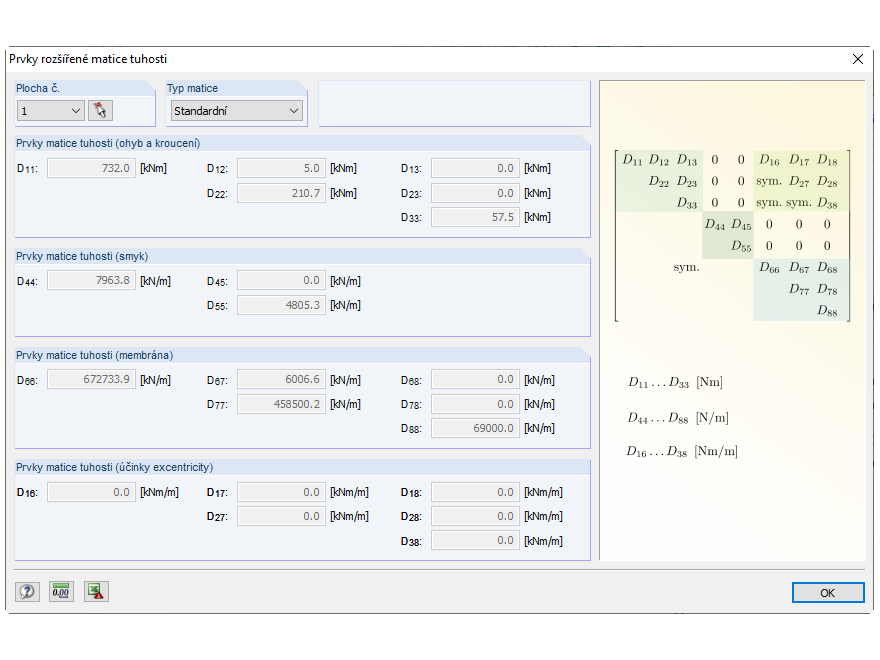Select the D67 field showing 6006.6

281,379
